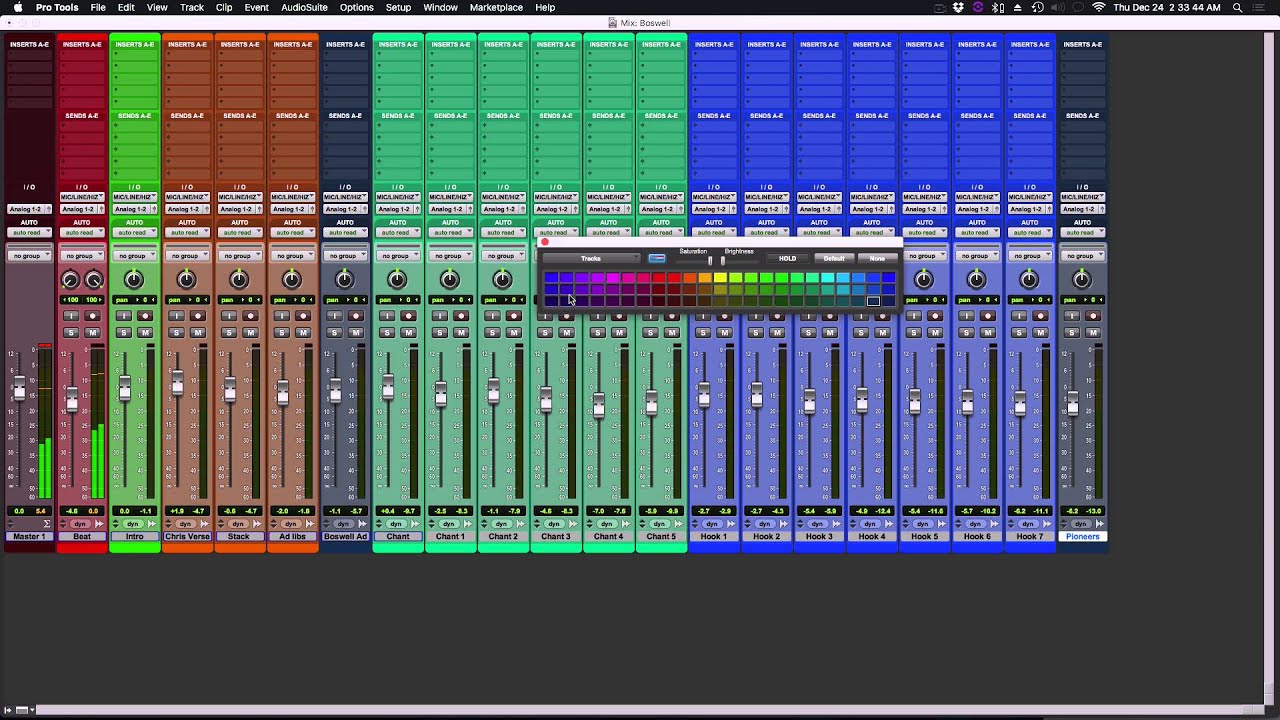Record-enable the Intro track
Image resolution: width=1280 pixels, height=720 pixels.
(145, 316)
